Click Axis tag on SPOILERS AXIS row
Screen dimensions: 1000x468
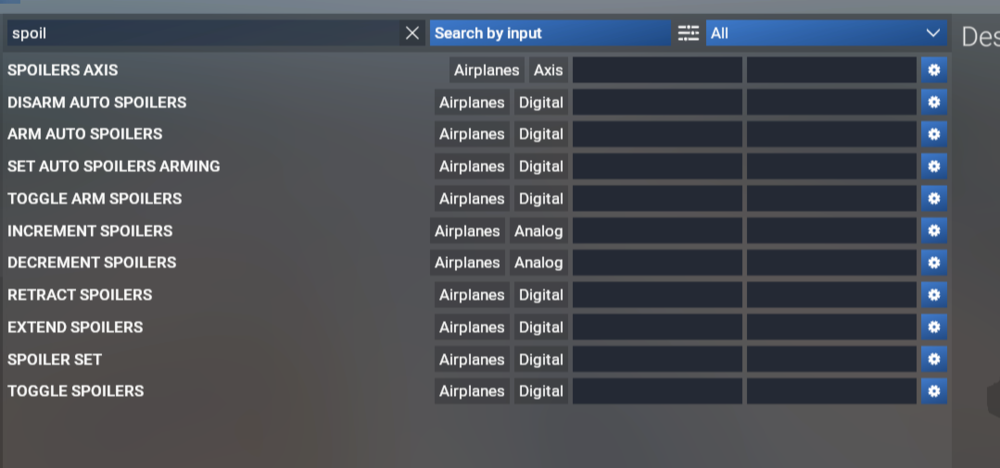pyautogui.click(x=548, y=70)
